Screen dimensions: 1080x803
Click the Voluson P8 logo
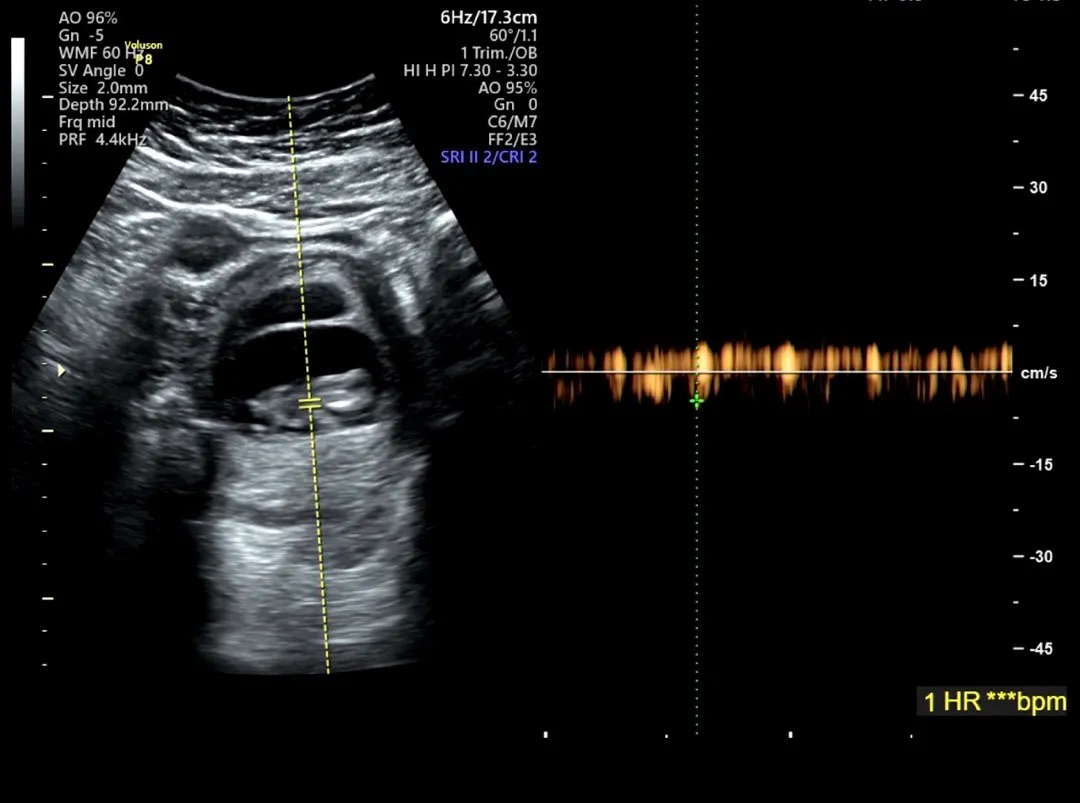pos(143,52)
